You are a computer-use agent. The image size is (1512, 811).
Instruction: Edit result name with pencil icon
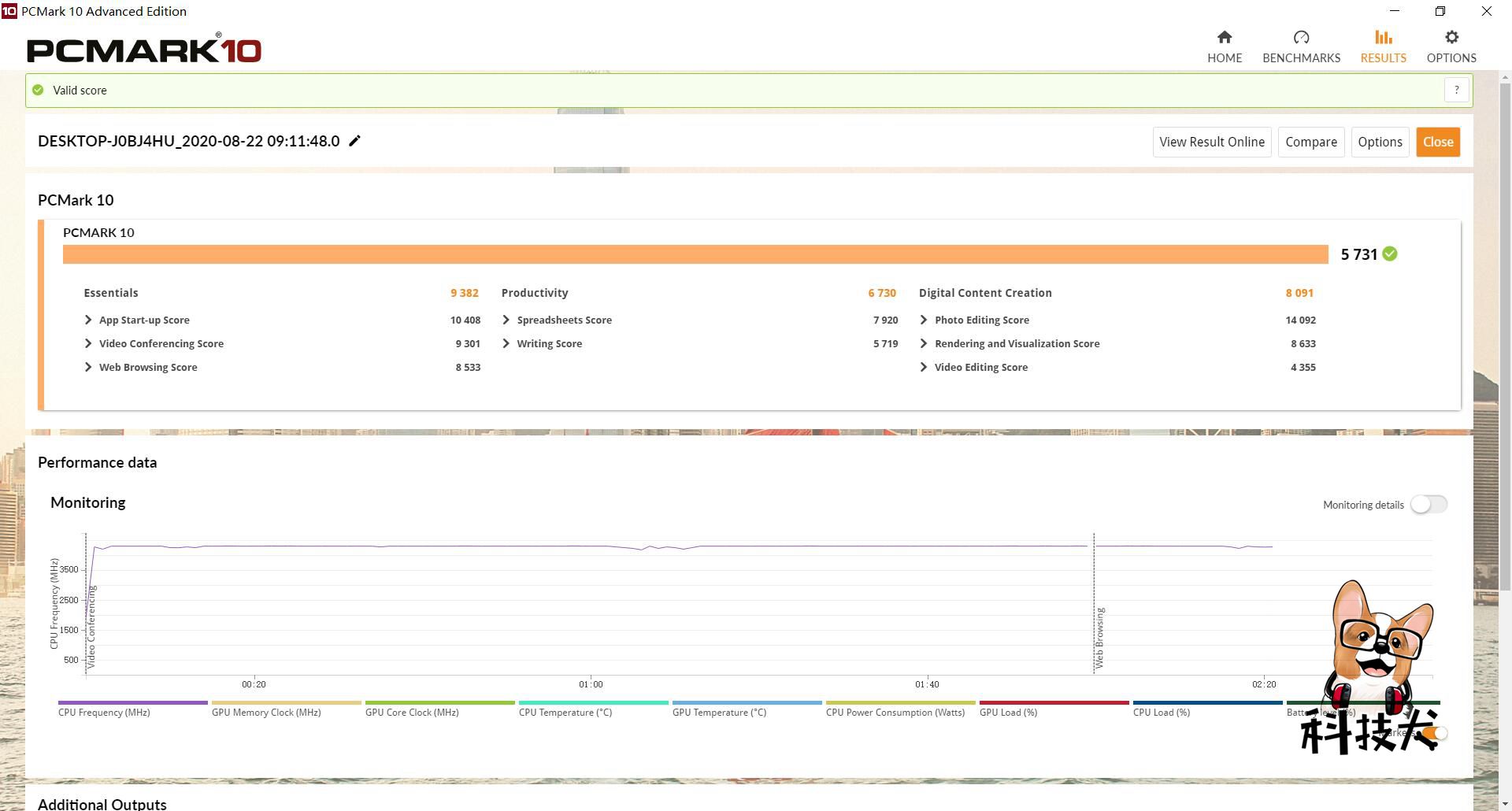[355, 141]
